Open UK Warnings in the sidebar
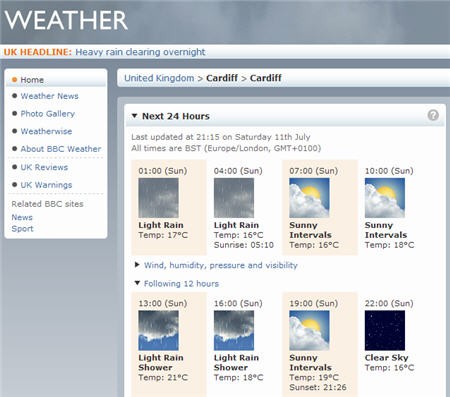Screen dimensions: 450x397 (46, 185)
